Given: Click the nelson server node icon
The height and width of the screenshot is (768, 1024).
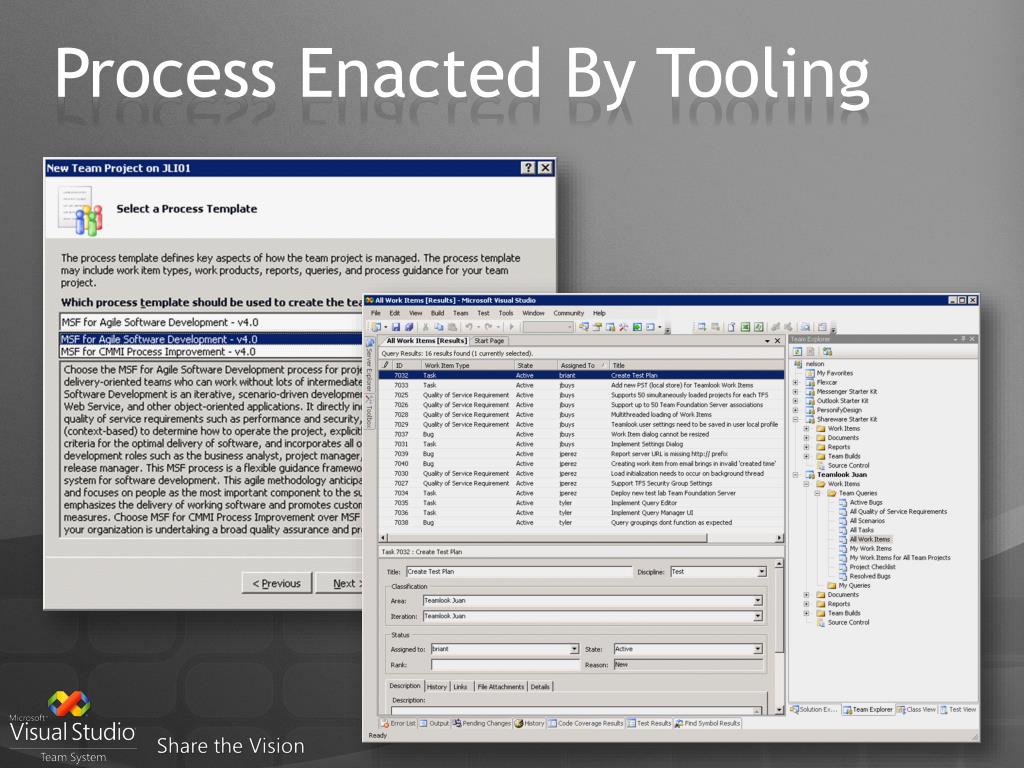Looking at the screenshot, I should [798, 364].
